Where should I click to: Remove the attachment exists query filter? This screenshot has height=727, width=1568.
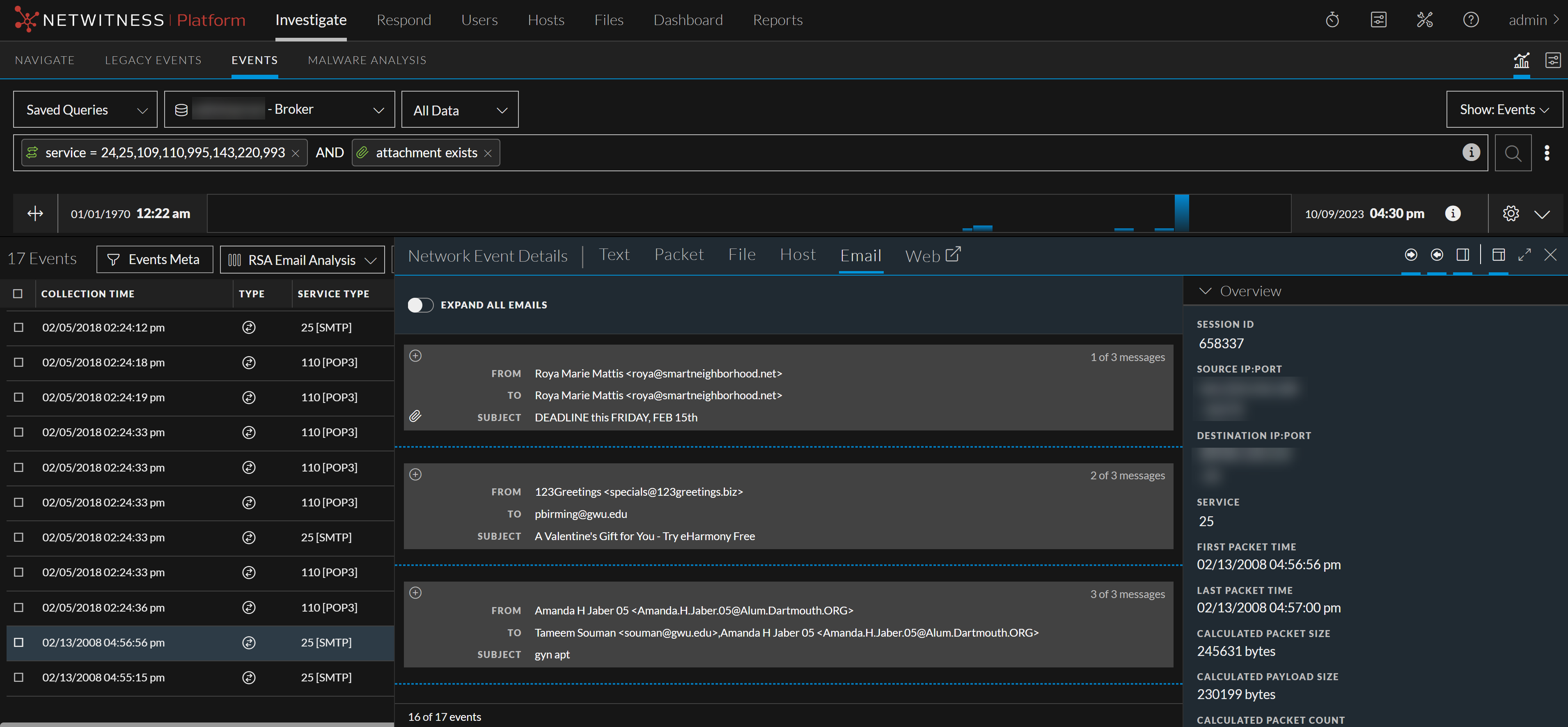click(488, 152)
